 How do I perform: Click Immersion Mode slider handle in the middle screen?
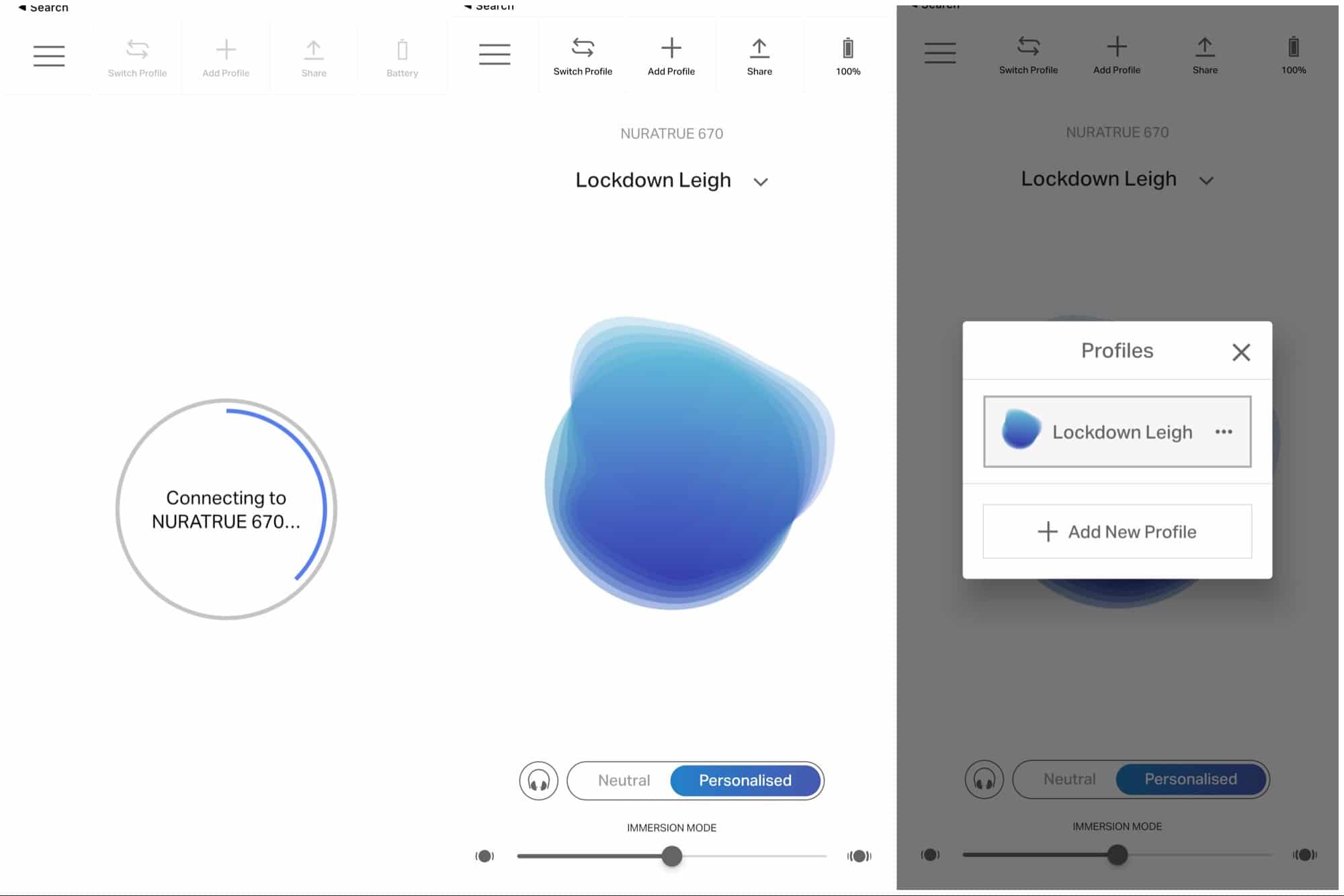pyautogui.click(x=671, y=856)
